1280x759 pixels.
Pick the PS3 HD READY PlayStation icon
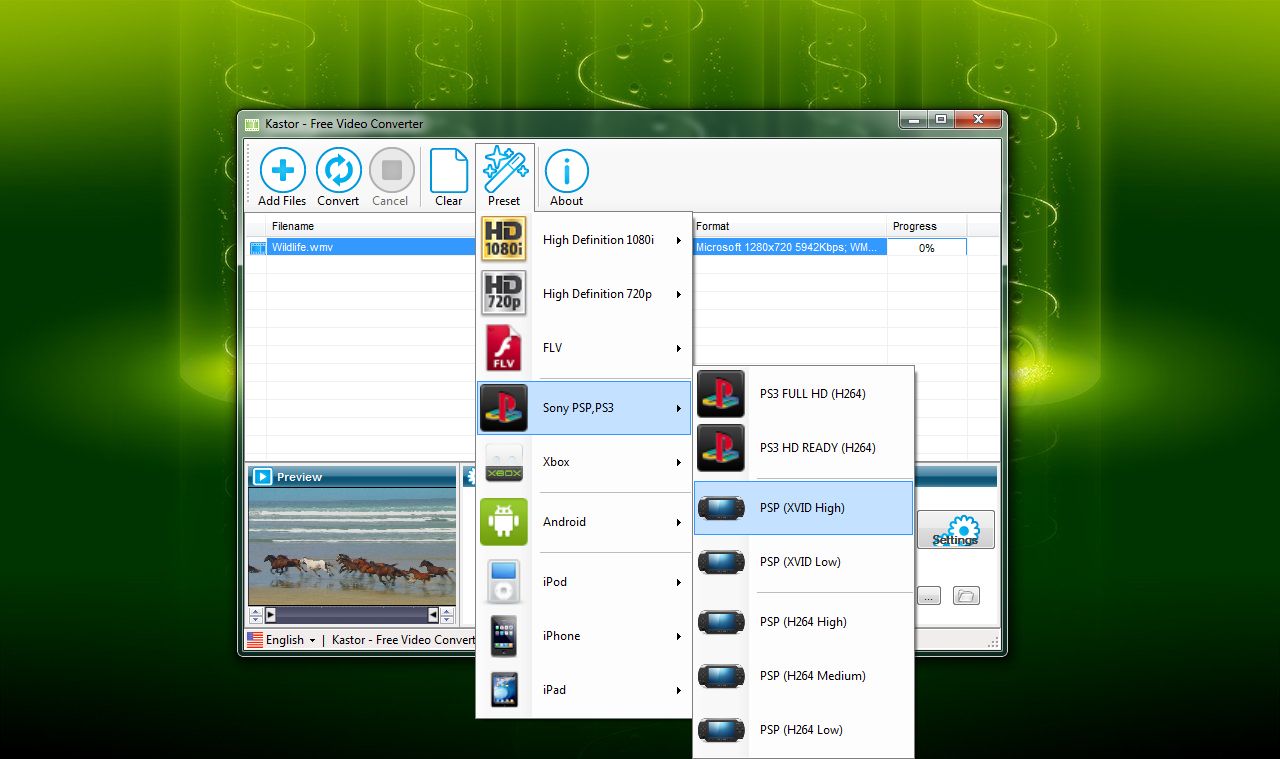[720, 448]
